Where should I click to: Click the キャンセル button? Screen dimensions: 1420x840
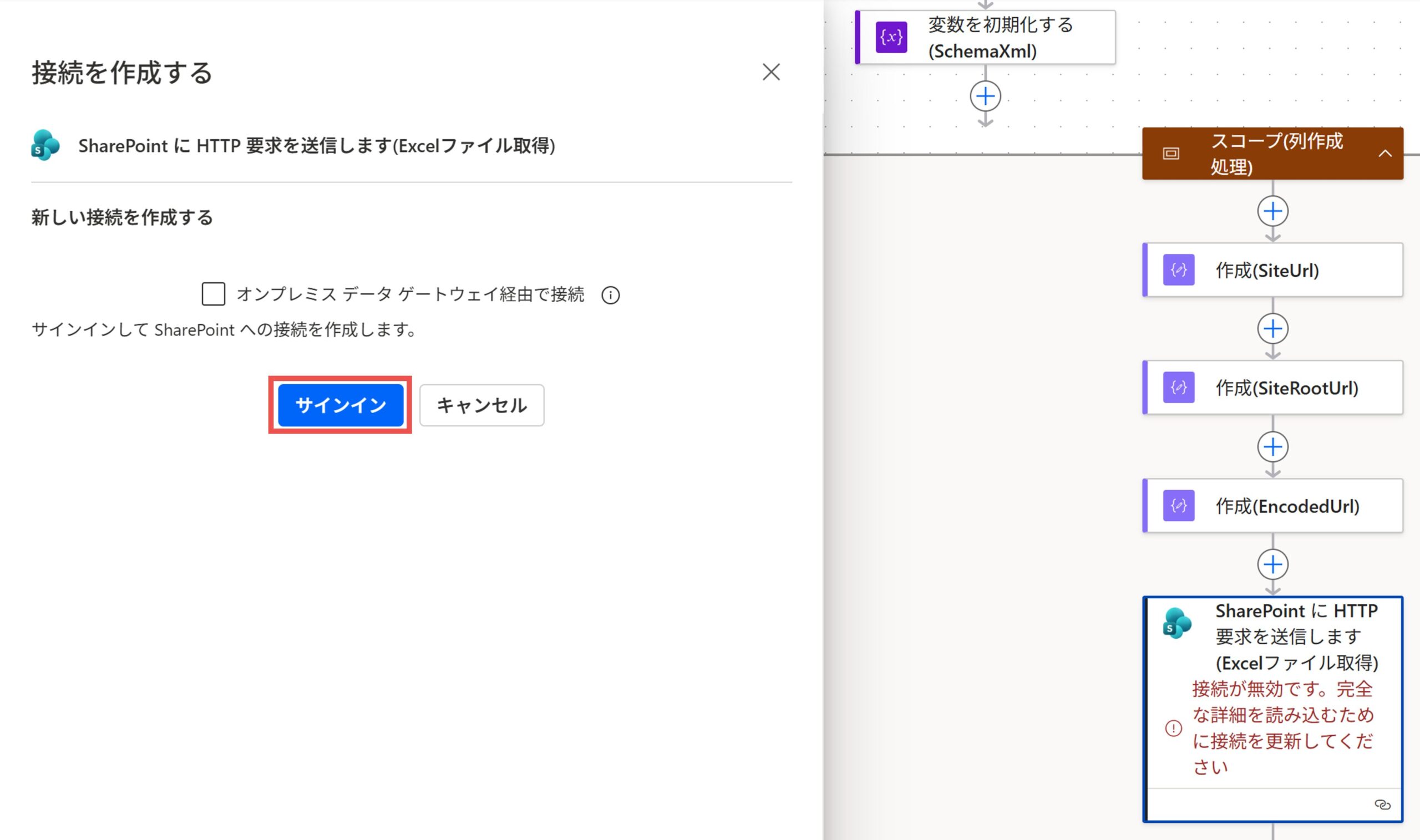482,405
